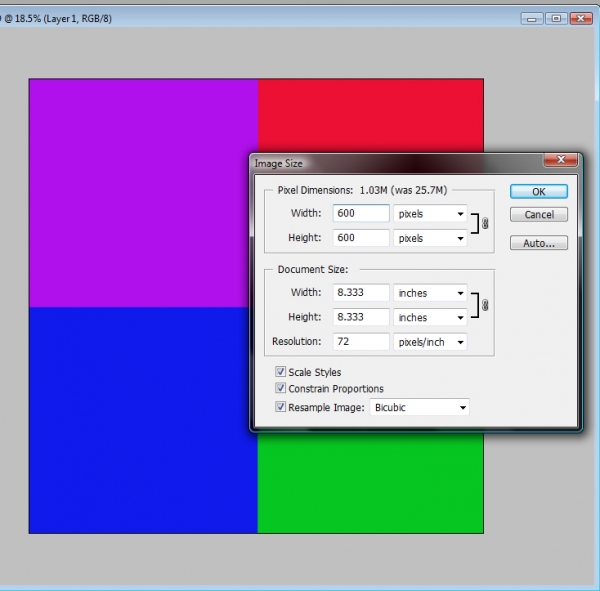
Task: Uncheck Scale Styles checkbox
Action: tap(280, 372)
